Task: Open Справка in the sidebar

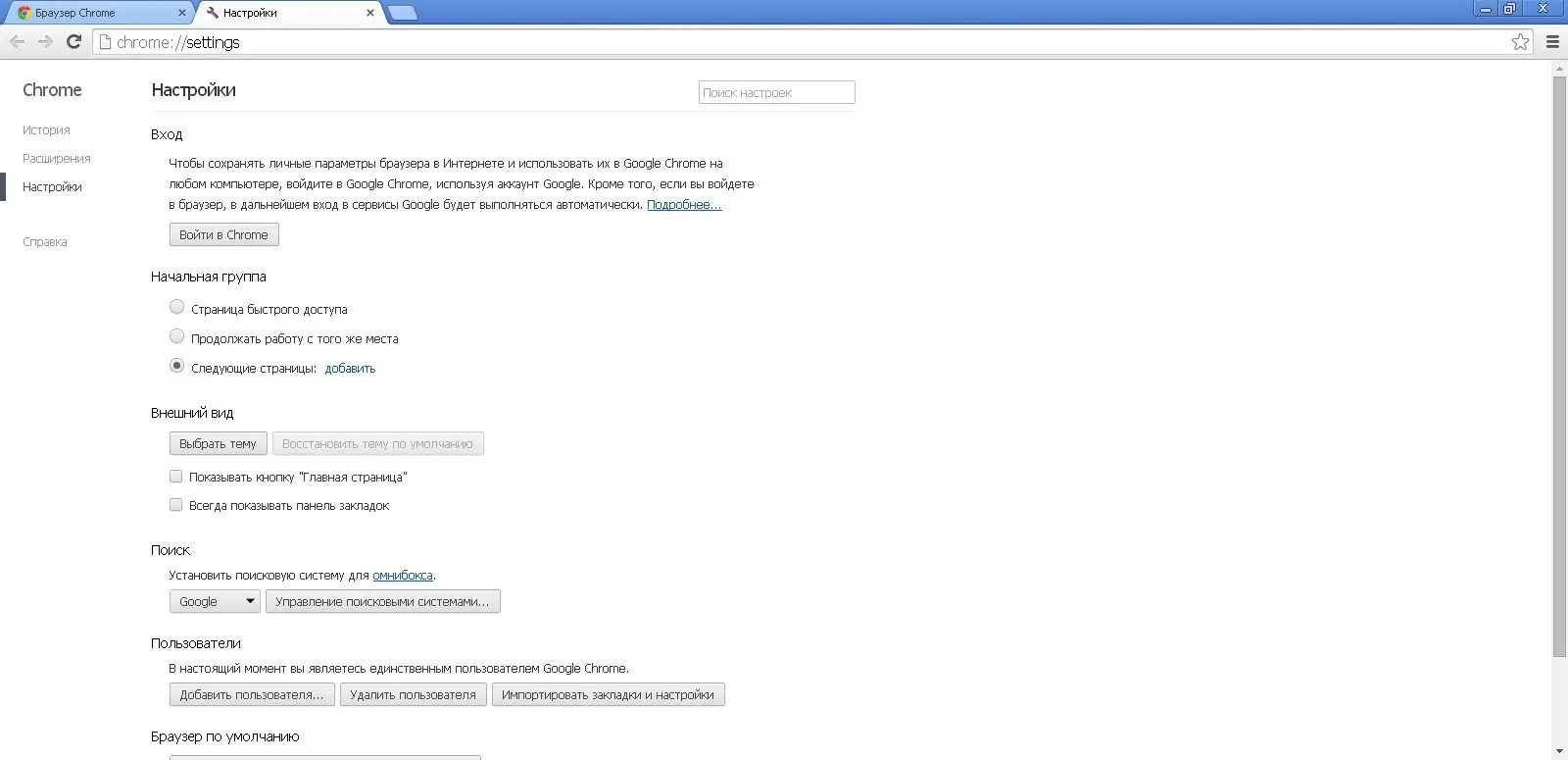Action: tap(45, 241)
